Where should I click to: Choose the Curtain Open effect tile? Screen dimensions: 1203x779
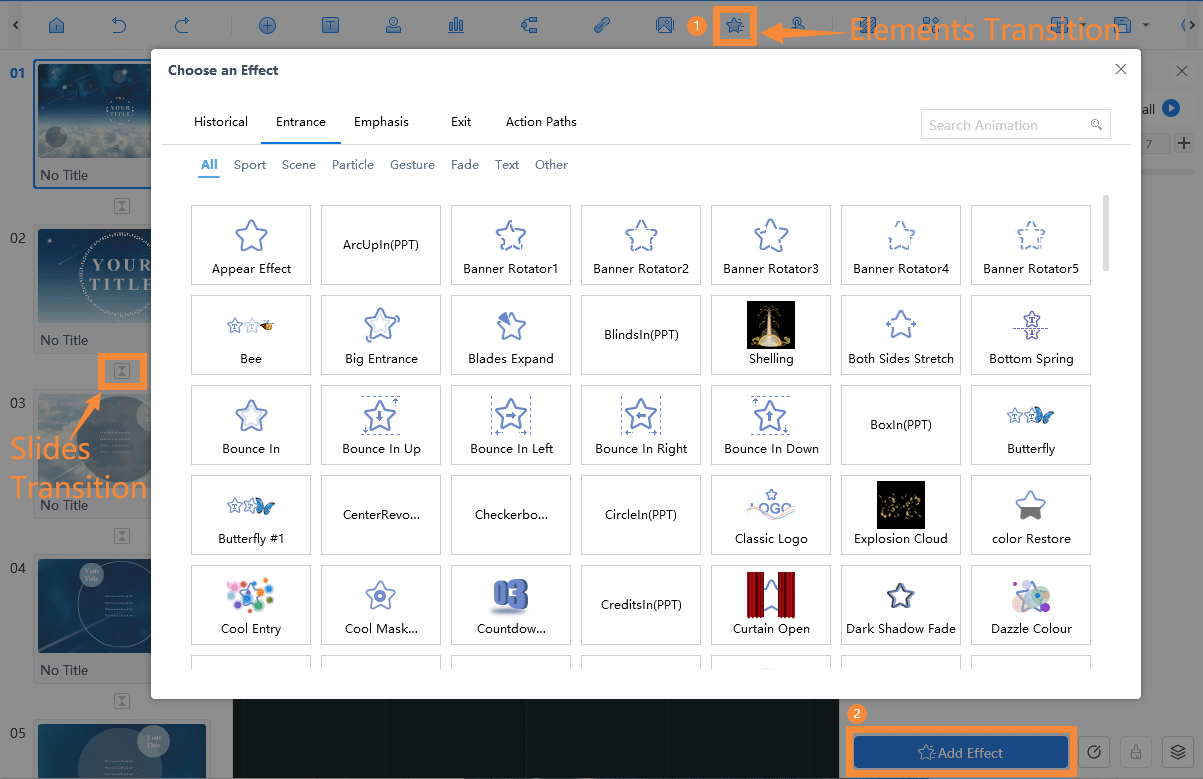coord(771,605)
